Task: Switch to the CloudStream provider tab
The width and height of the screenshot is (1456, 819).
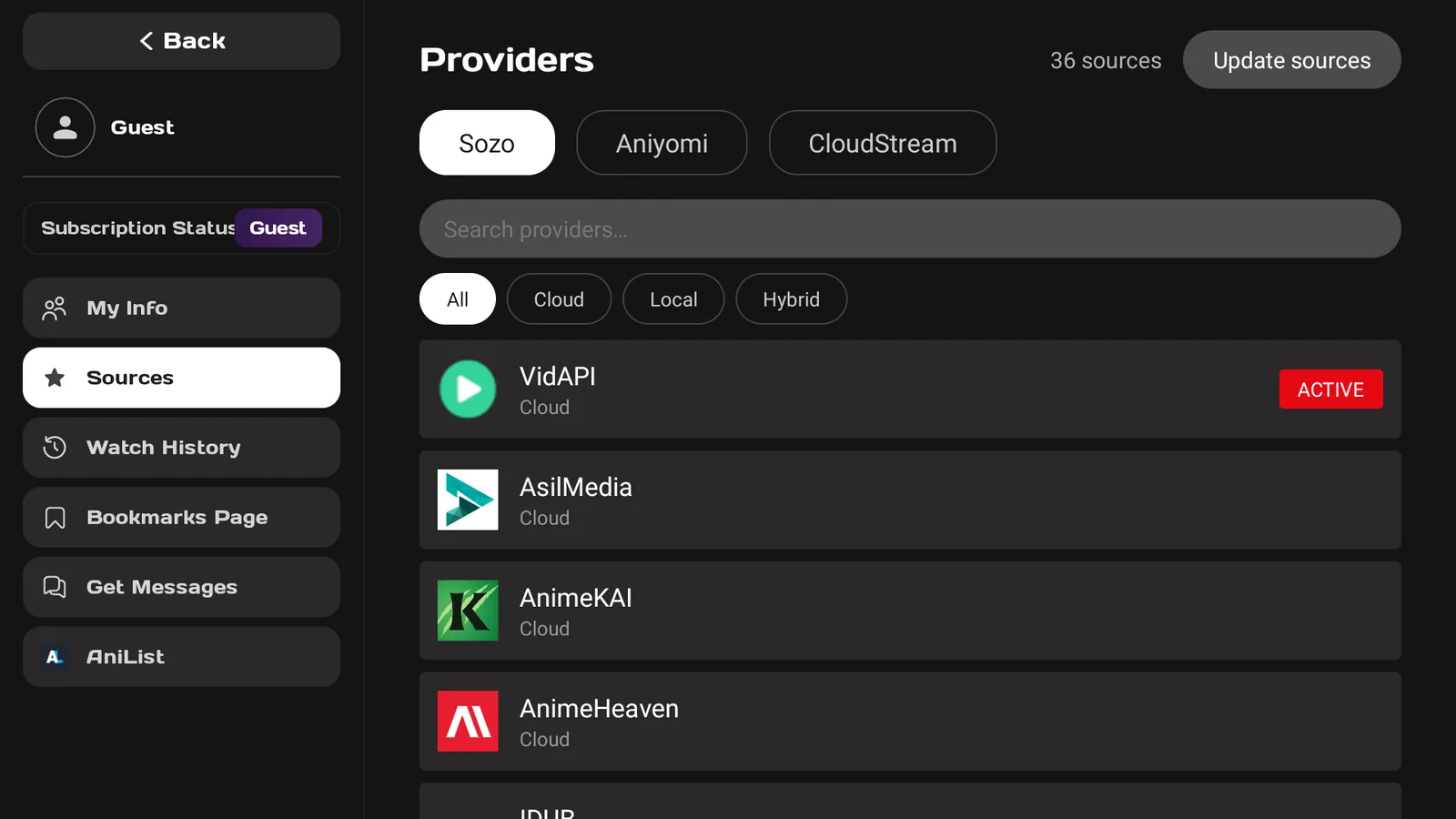Action: click(883, 143)
